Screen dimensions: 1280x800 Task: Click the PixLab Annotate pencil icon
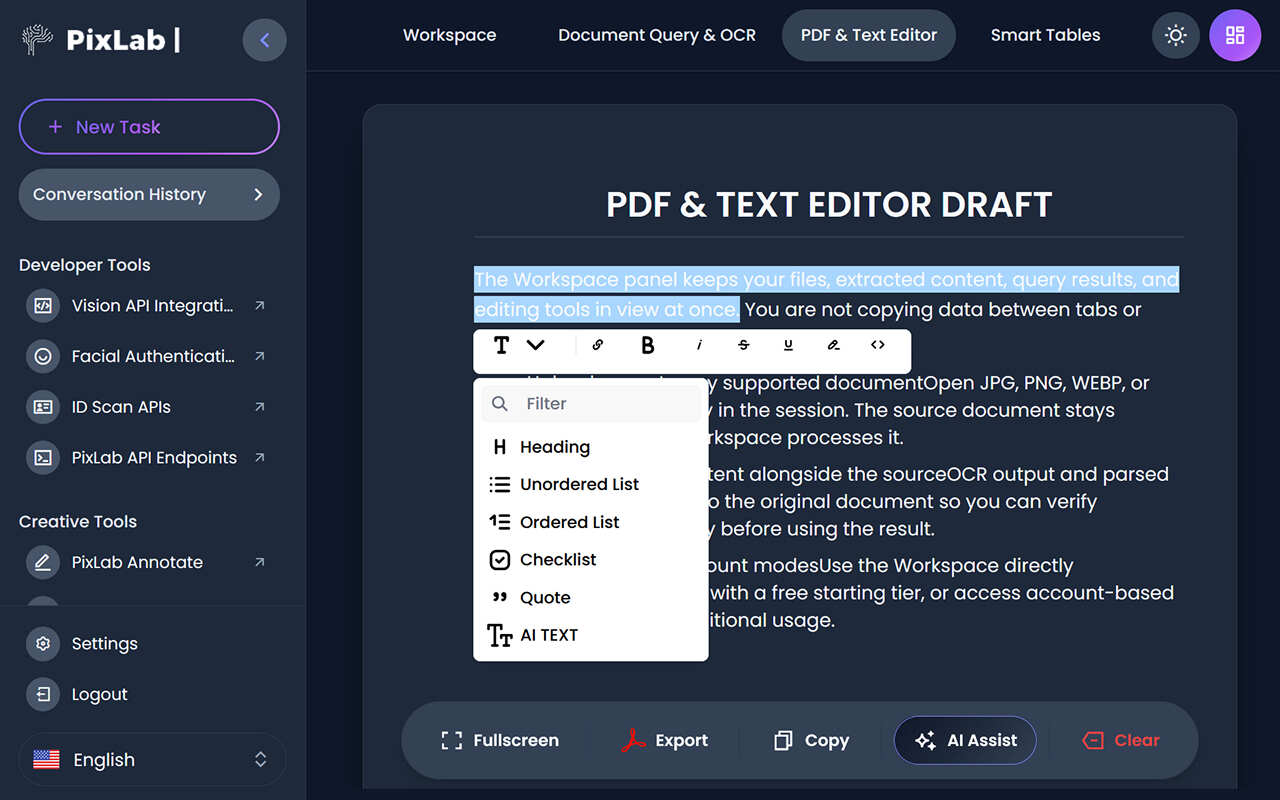tap(43, 562)
